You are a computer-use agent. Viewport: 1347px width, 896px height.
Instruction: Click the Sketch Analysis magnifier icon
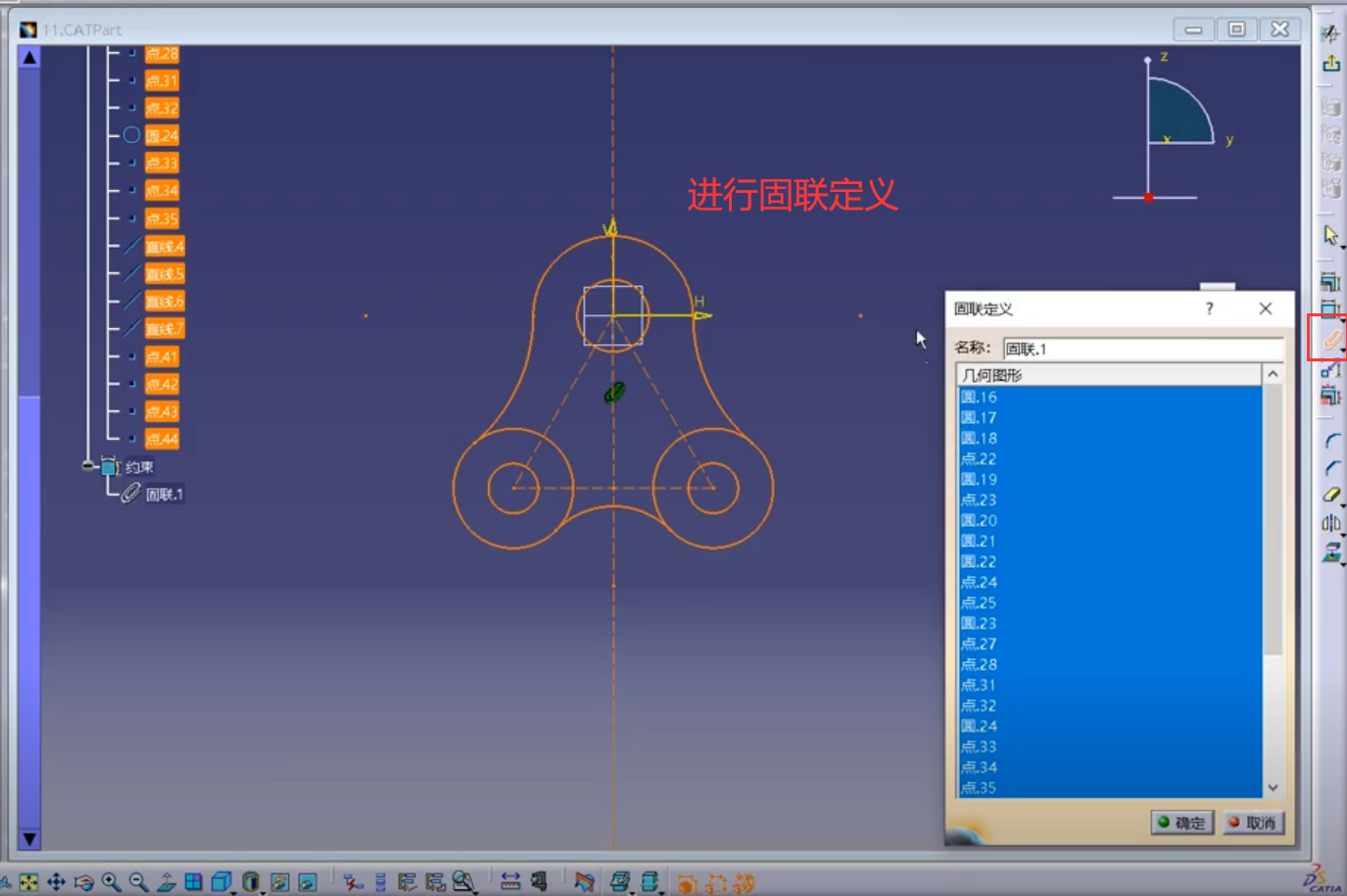click(x=463, y=882)
